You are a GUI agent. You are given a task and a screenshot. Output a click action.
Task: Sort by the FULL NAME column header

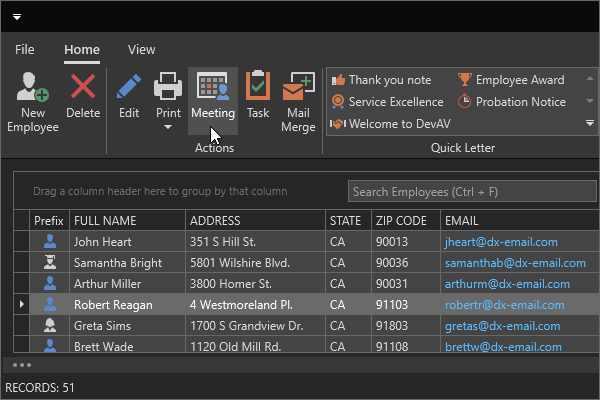(127, 220)
